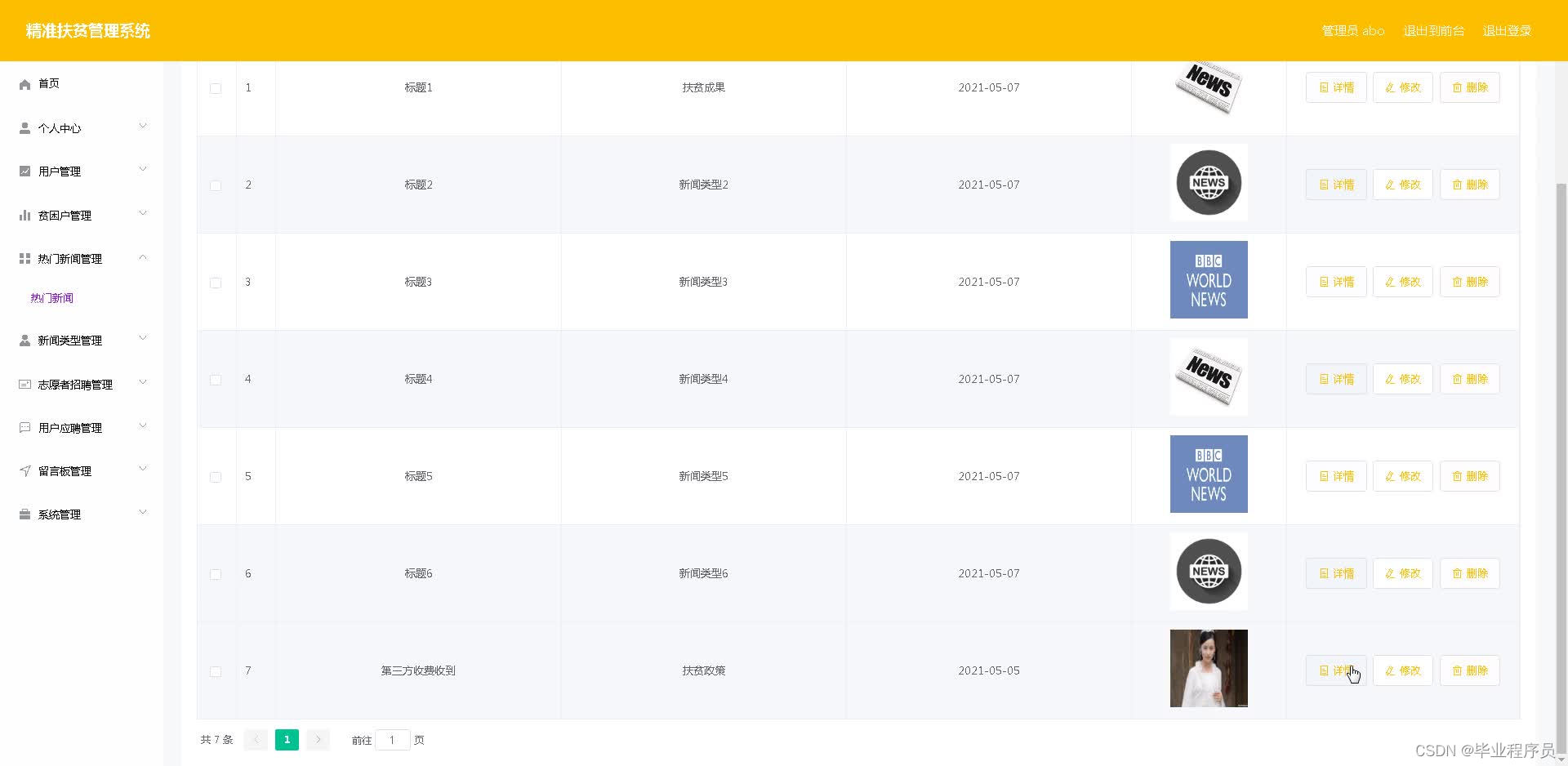Image resolution: width=1568 pixels, height=766 pixels.
Task: Tick the checkbox for row 标题3
Action: click(x=216, y=283)
